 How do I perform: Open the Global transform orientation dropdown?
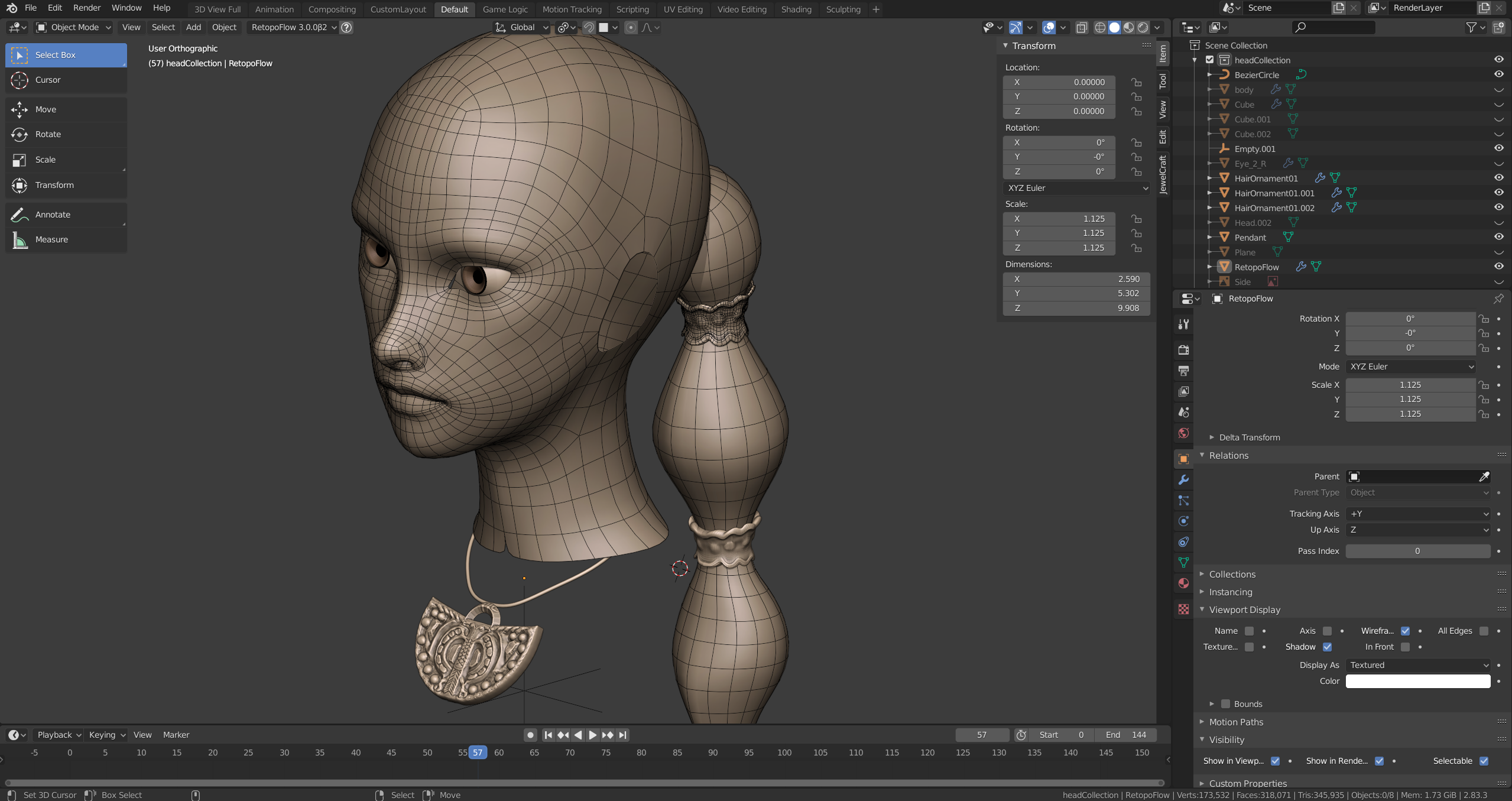(x=522, y=27)
